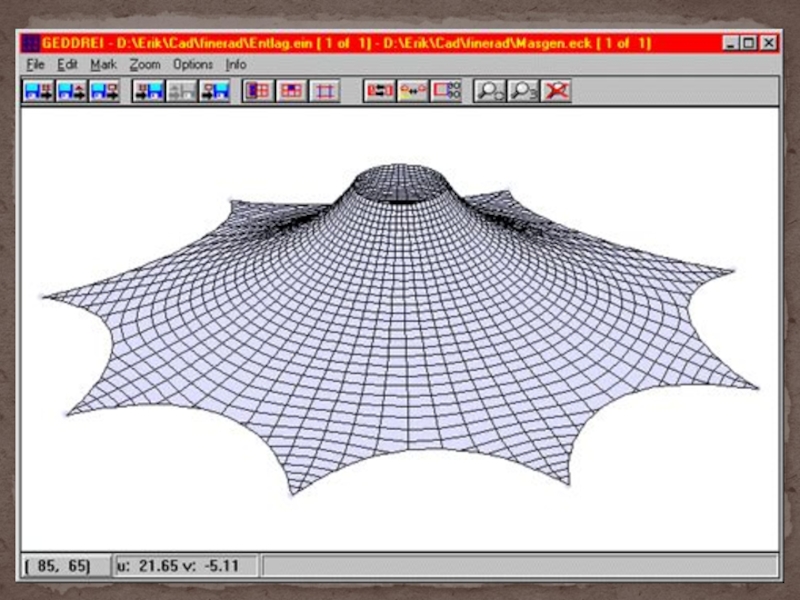This screenshot has height=600, width=800.
Task: Select the purple and red grid panel icon
Action: click(258, 91)
